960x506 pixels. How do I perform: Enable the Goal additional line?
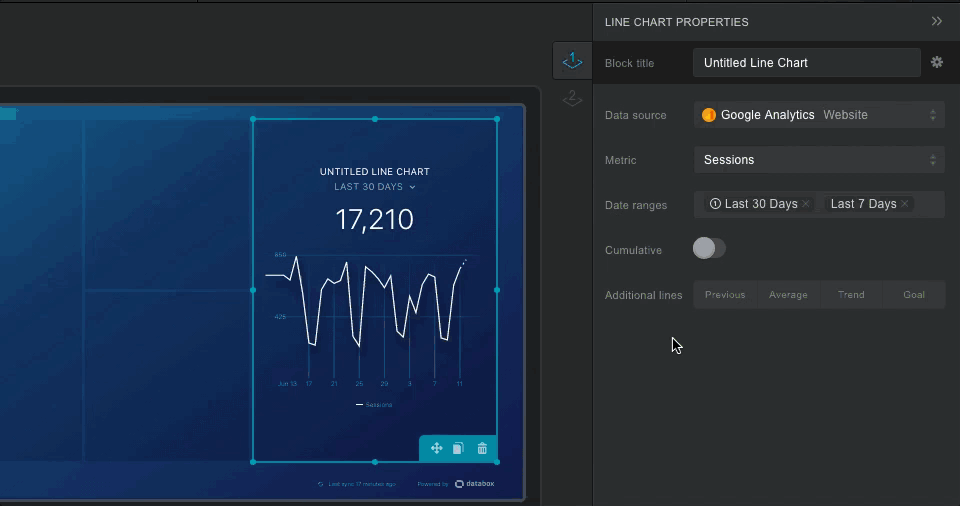pyautogui.click(x=914, y=295)
